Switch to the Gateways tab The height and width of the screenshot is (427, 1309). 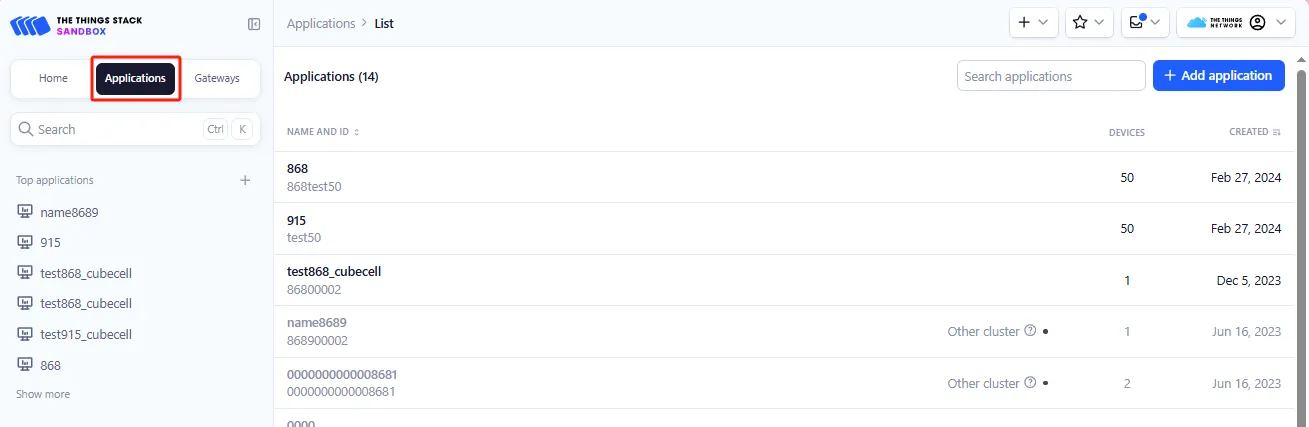pyautogui.click(x=217, y=78)
